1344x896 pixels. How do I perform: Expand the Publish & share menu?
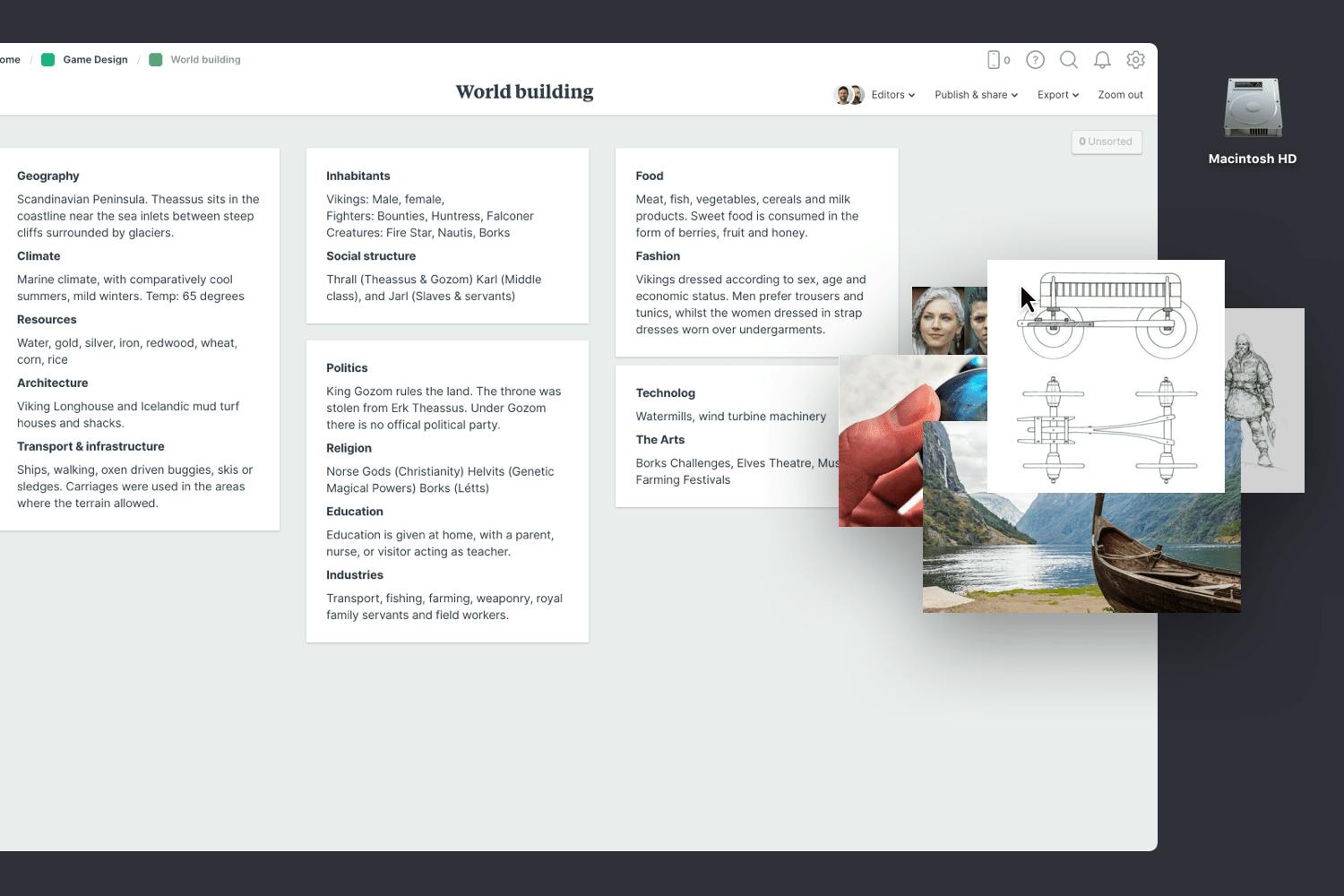click(975, 94)
